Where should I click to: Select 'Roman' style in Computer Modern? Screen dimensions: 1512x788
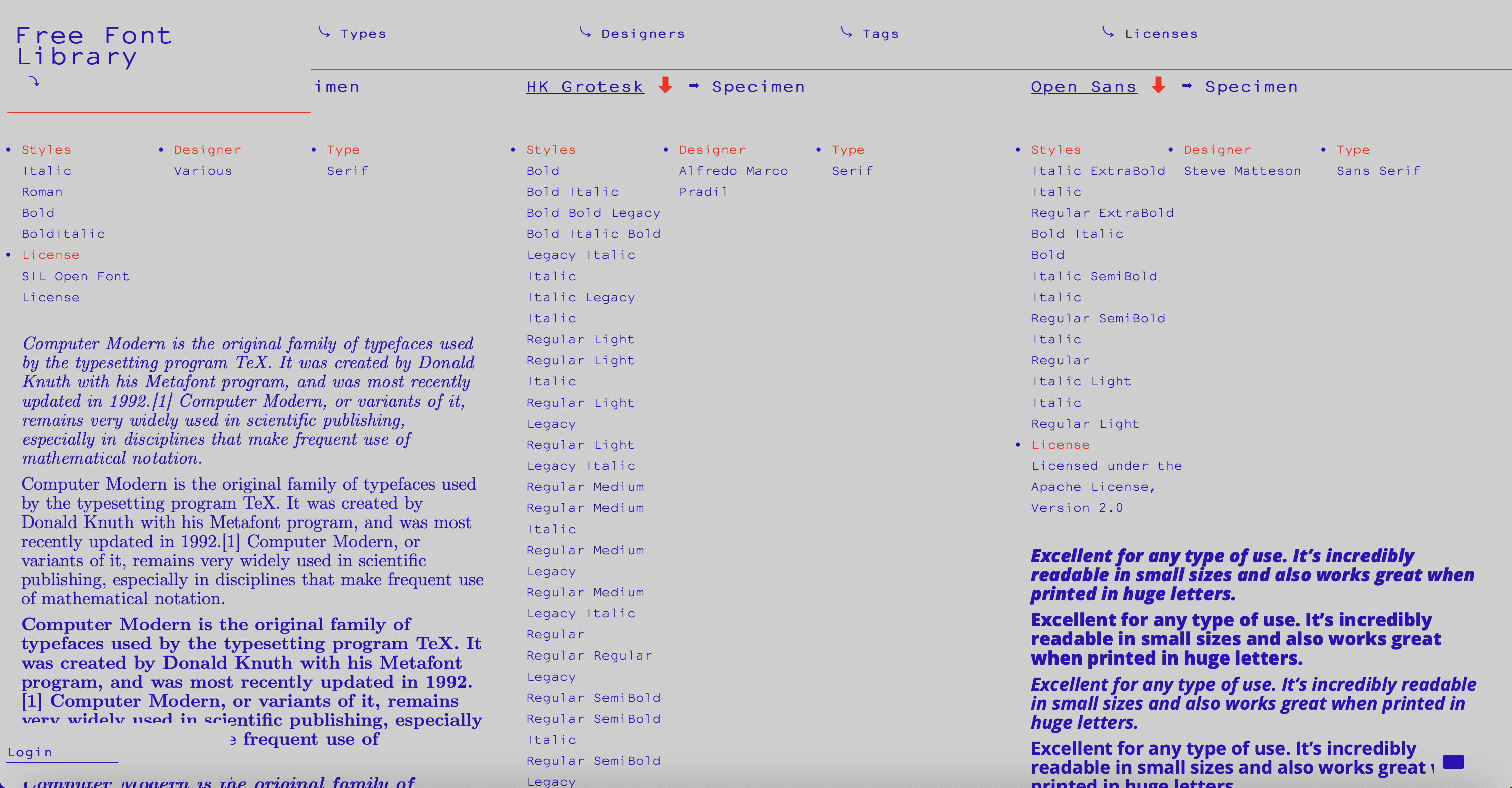tap(42, 192)
